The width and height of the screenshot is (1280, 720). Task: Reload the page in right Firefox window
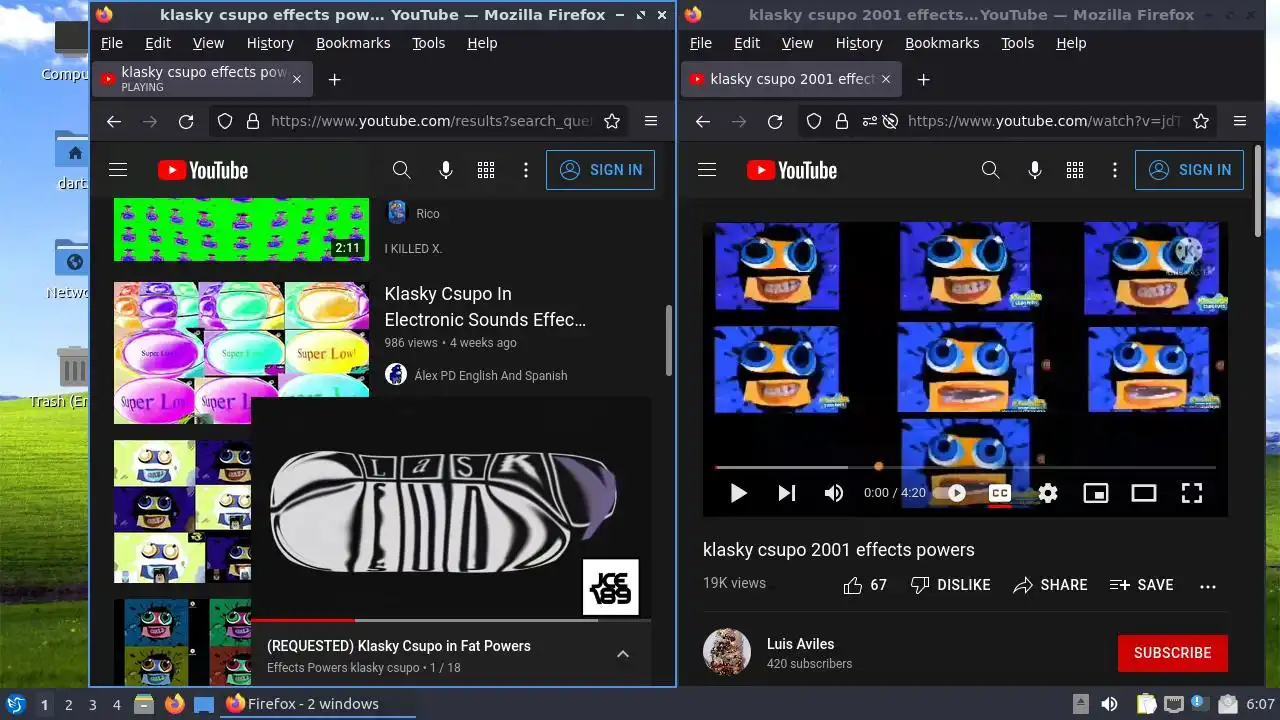(775, 121)
